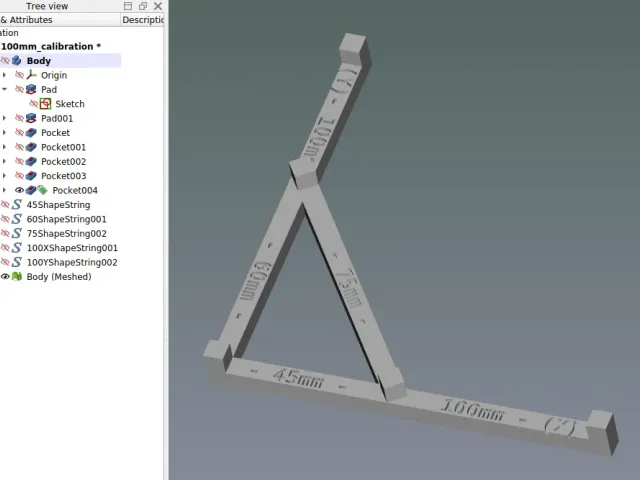This screenshot has height=480, width=640.
Task: Click the Pad feature icon
Action: (31, 89)
